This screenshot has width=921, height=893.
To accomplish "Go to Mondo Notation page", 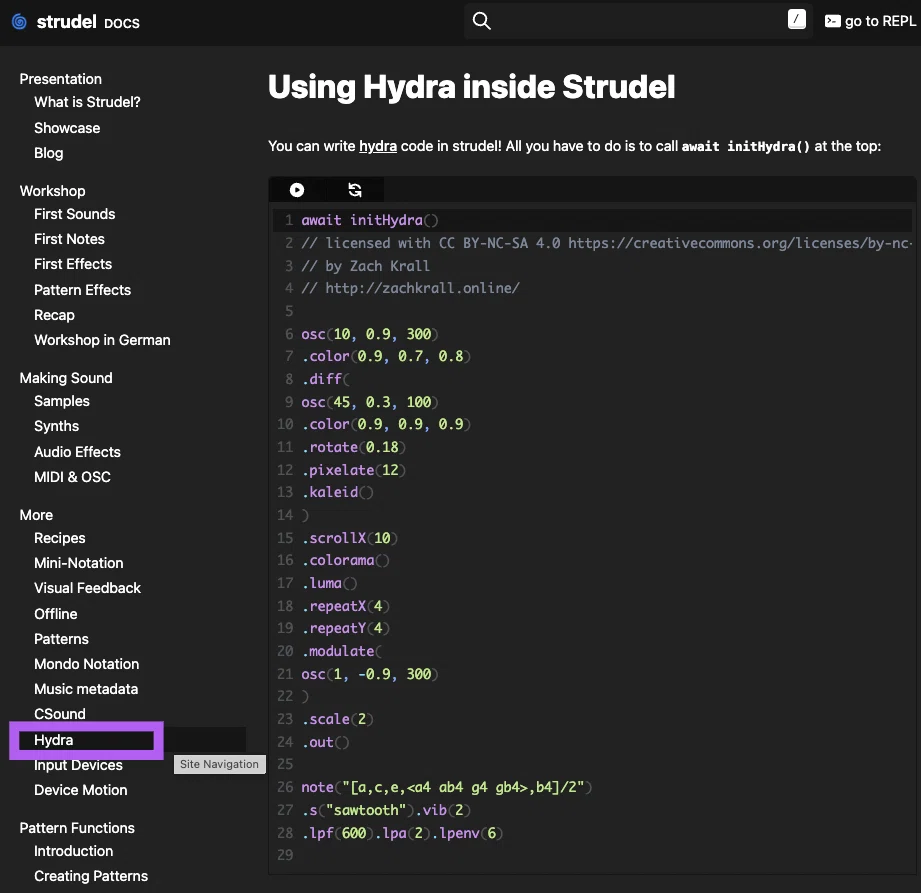I will [x=86, y=664].
